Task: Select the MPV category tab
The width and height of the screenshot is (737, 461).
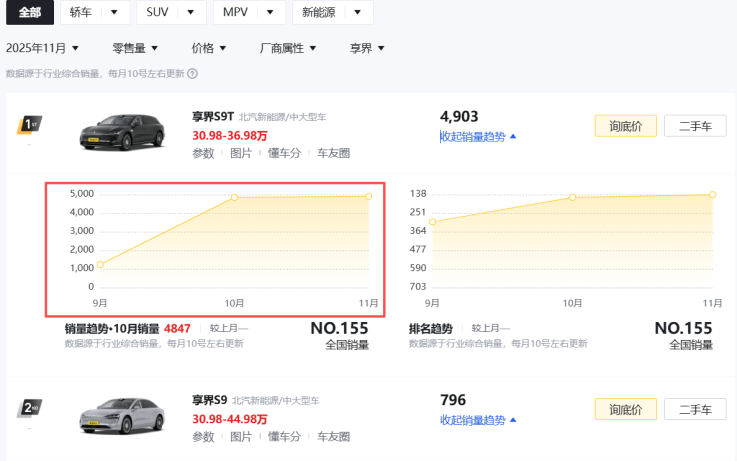Action: point(235,12)
